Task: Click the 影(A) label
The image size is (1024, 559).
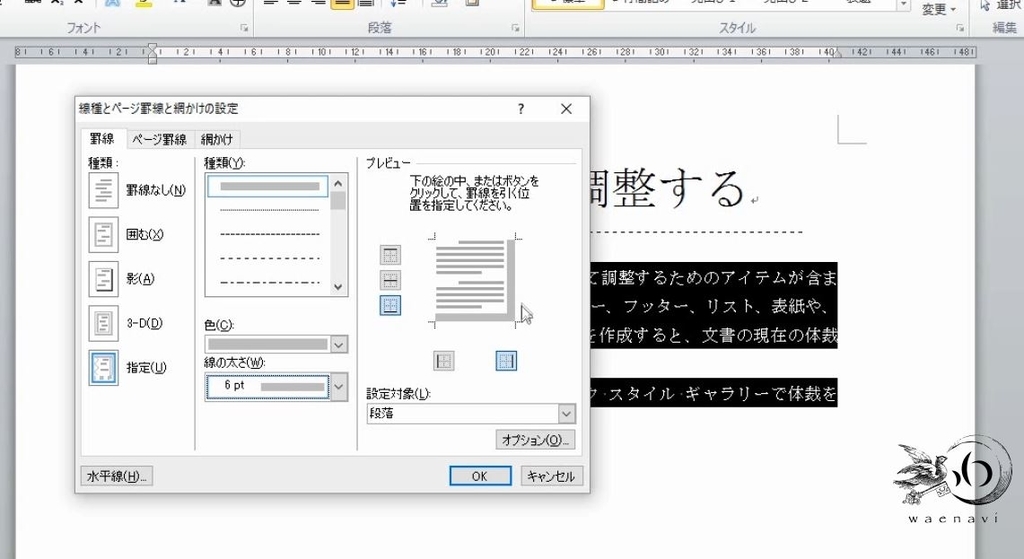Action: point(140,279)
